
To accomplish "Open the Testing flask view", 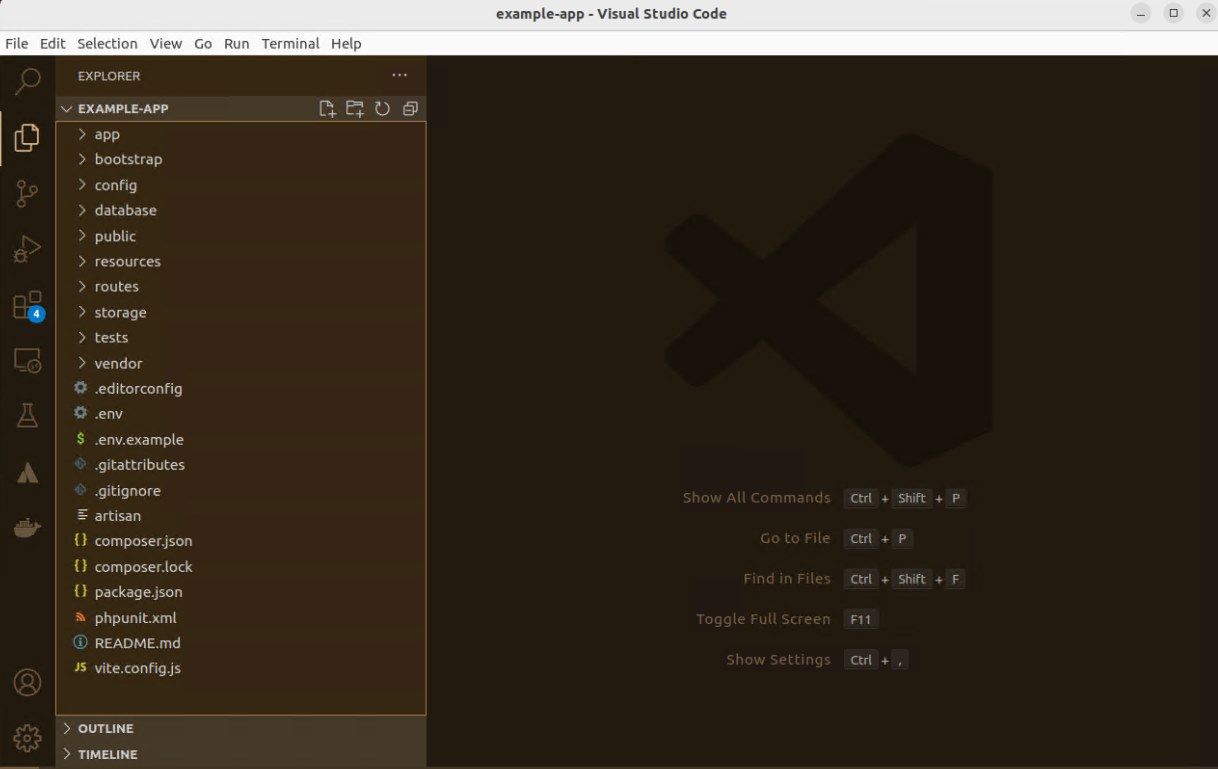I will click(x=28, y=416).
